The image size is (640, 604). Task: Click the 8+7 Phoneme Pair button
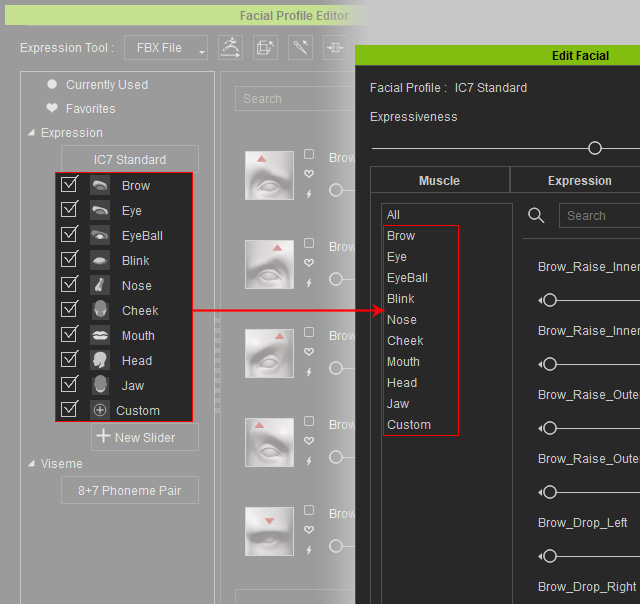130,490
